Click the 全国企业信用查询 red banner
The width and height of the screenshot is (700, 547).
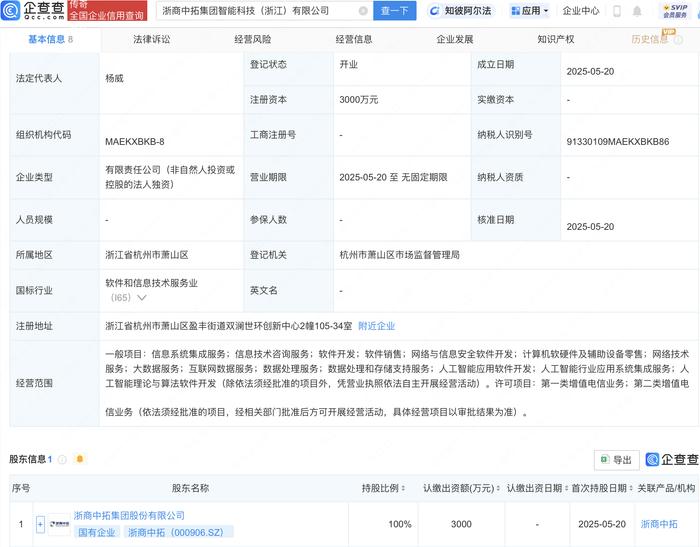(107, 11)
